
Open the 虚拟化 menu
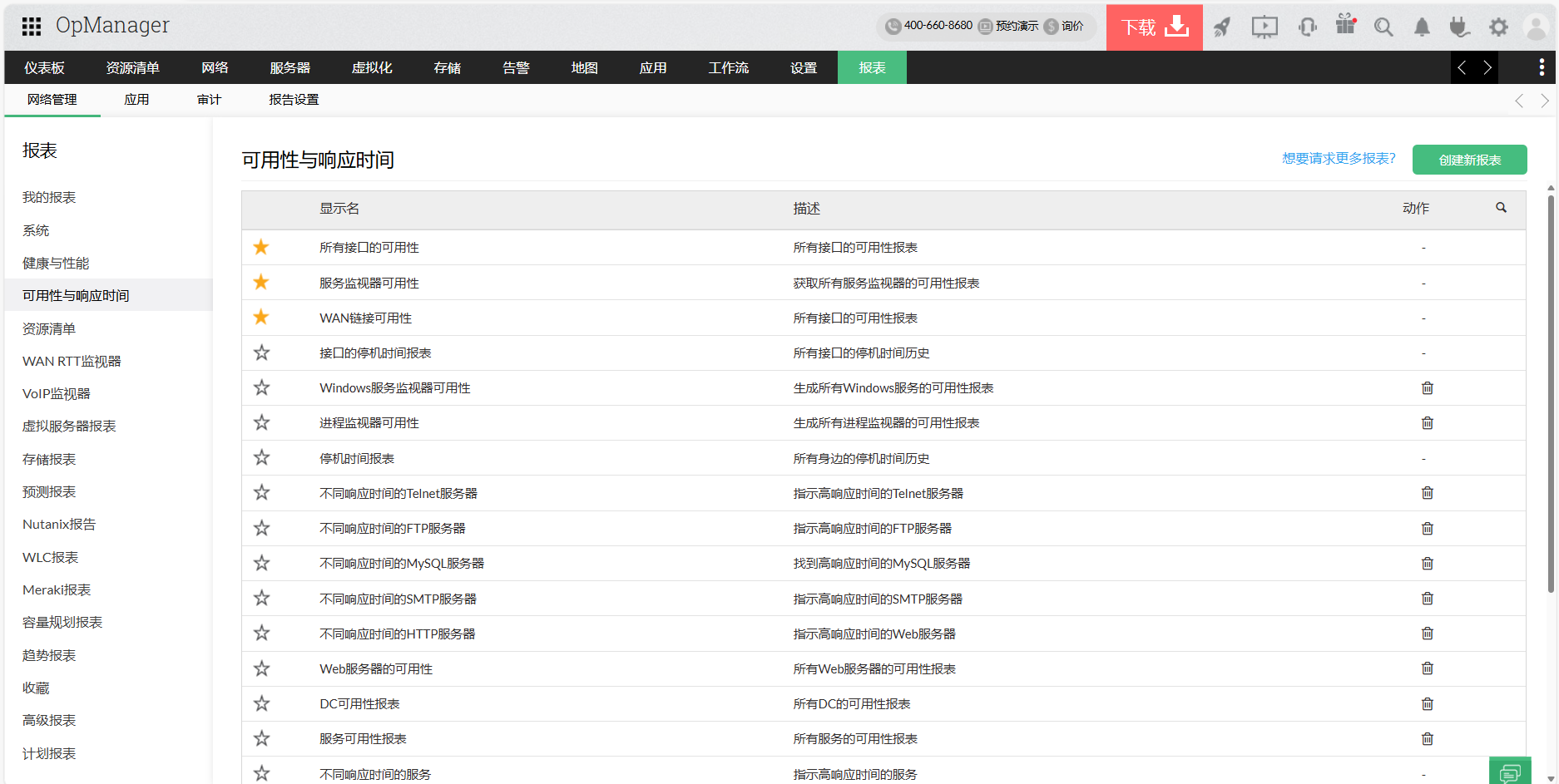(372, 68)
